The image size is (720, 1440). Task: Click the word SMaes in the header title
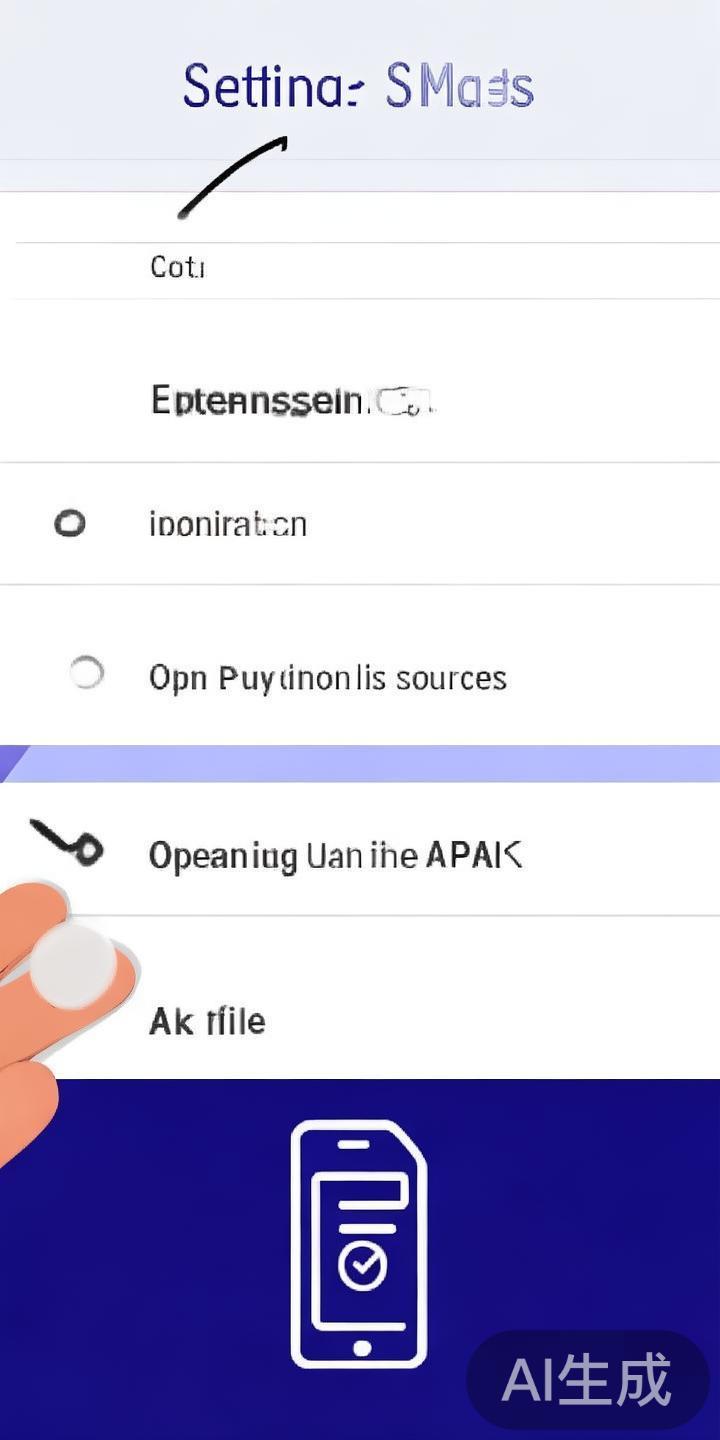[x=459, y=88]
